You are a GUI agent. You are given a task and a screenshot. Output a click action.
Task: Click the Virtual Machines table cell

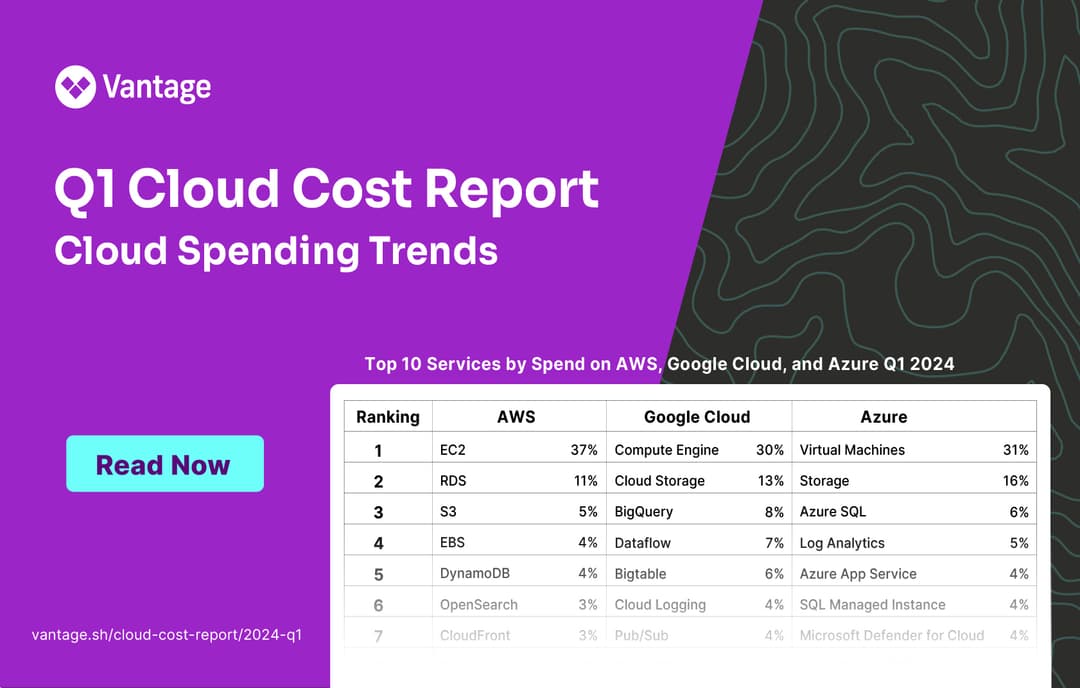[852, 450]
